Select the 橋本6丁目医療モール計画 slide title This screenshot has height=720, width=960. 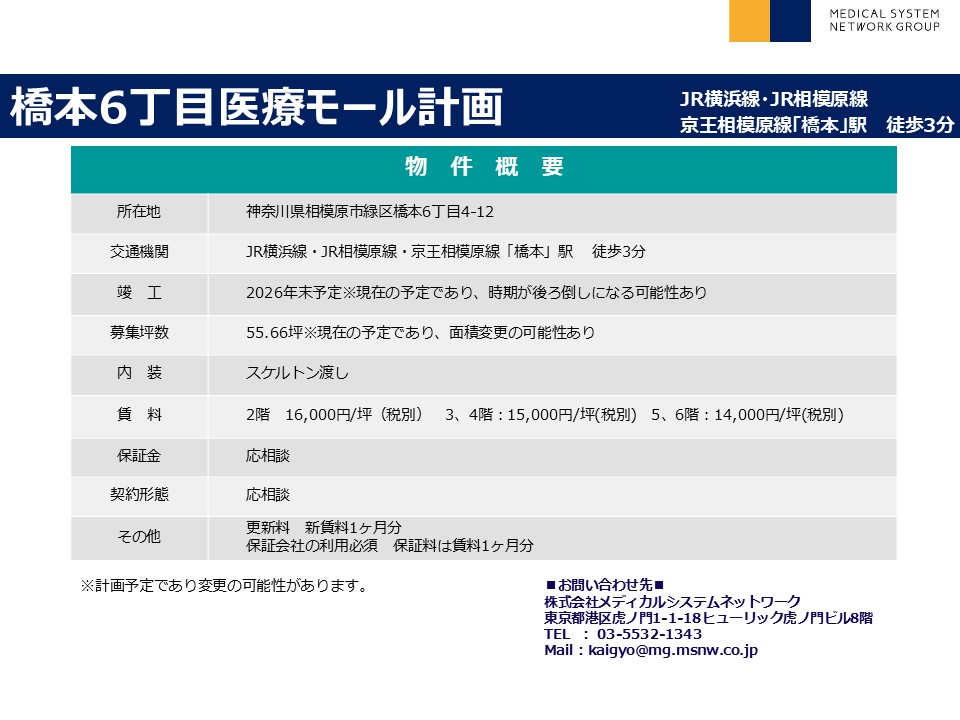(x=256, y=108)
